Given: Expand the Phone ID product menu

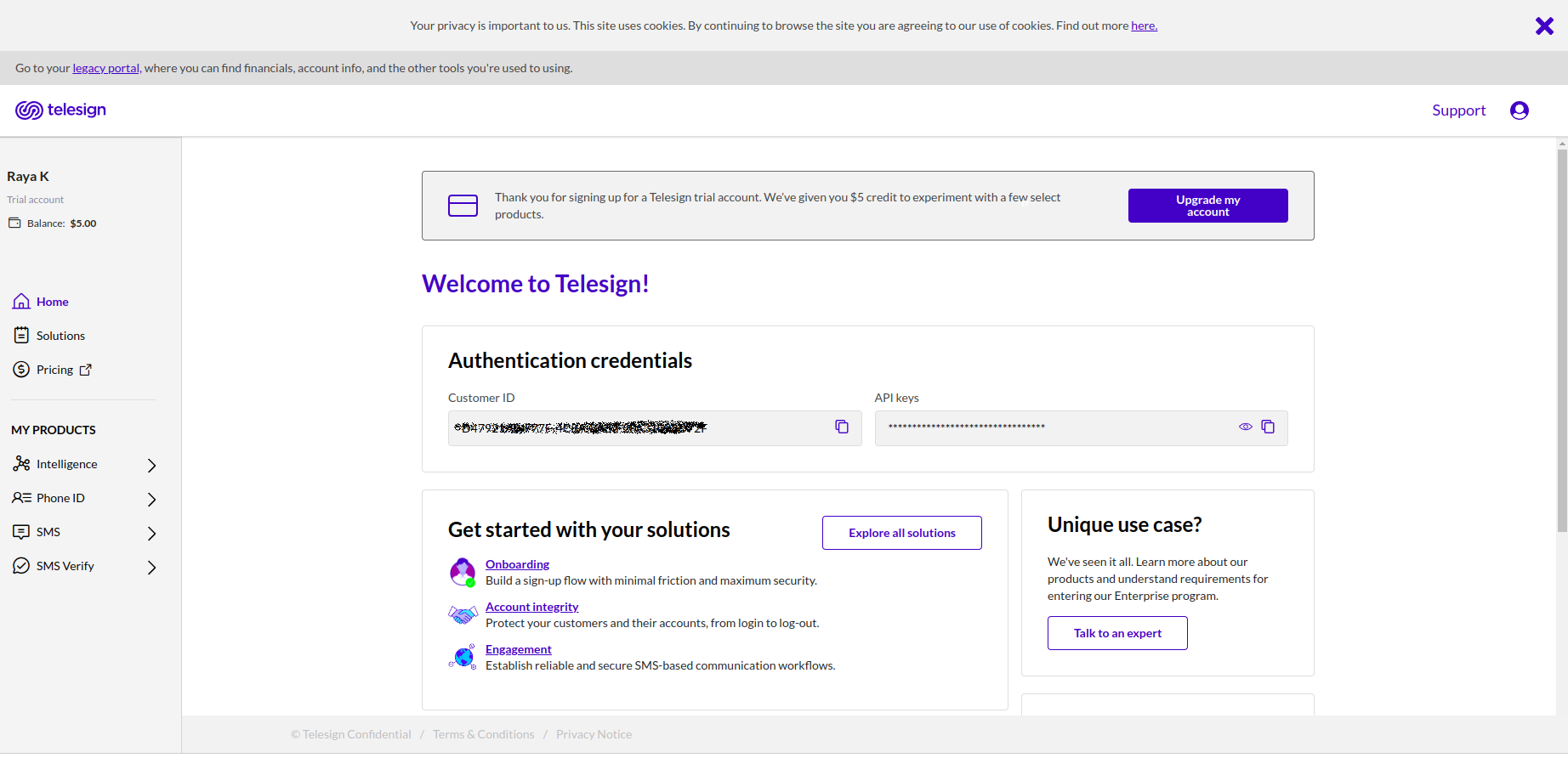Looking at the screenshot, I should [151, 499].
